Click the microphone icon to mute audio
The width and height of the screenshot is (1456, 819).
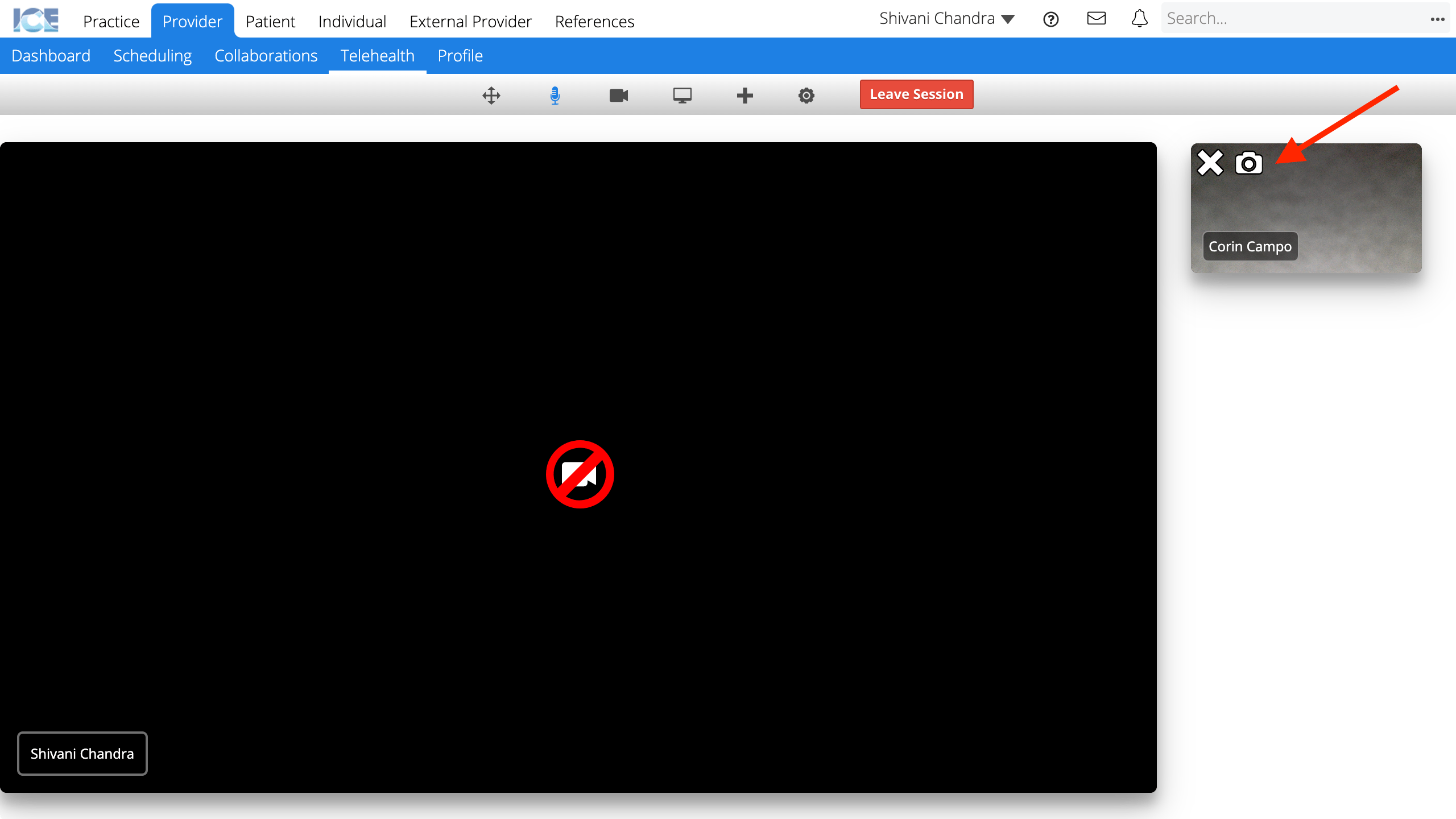(x=556, y=94)
